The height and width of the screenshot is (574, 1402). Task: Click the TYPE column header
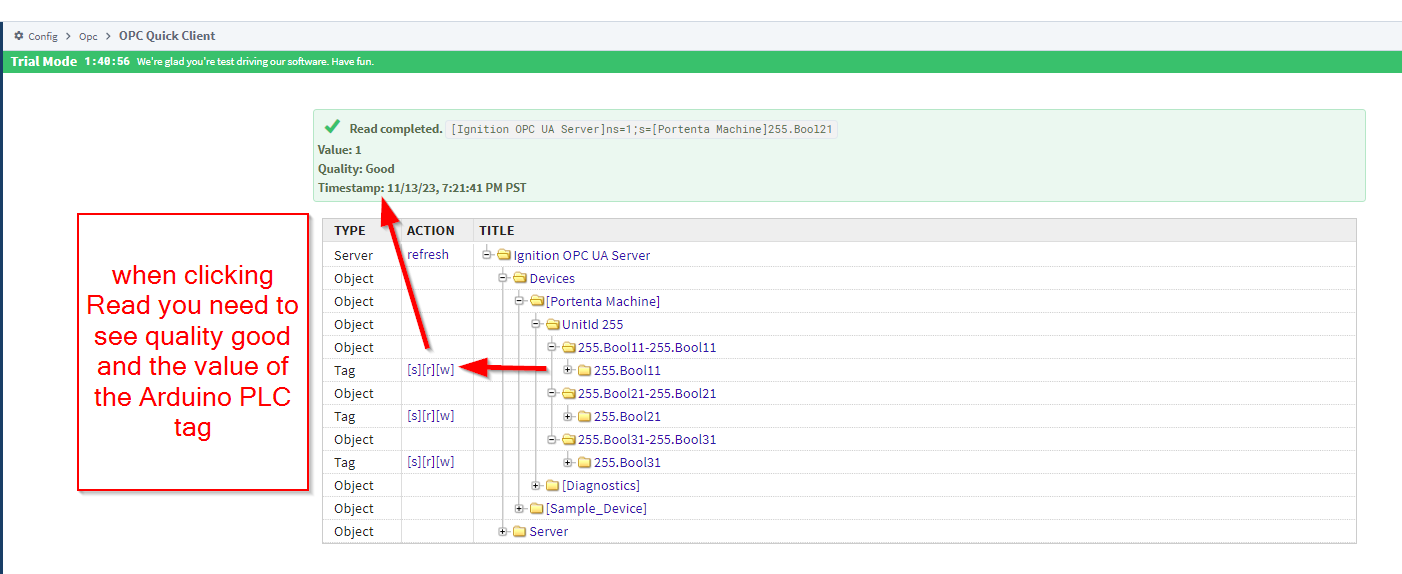350,230
